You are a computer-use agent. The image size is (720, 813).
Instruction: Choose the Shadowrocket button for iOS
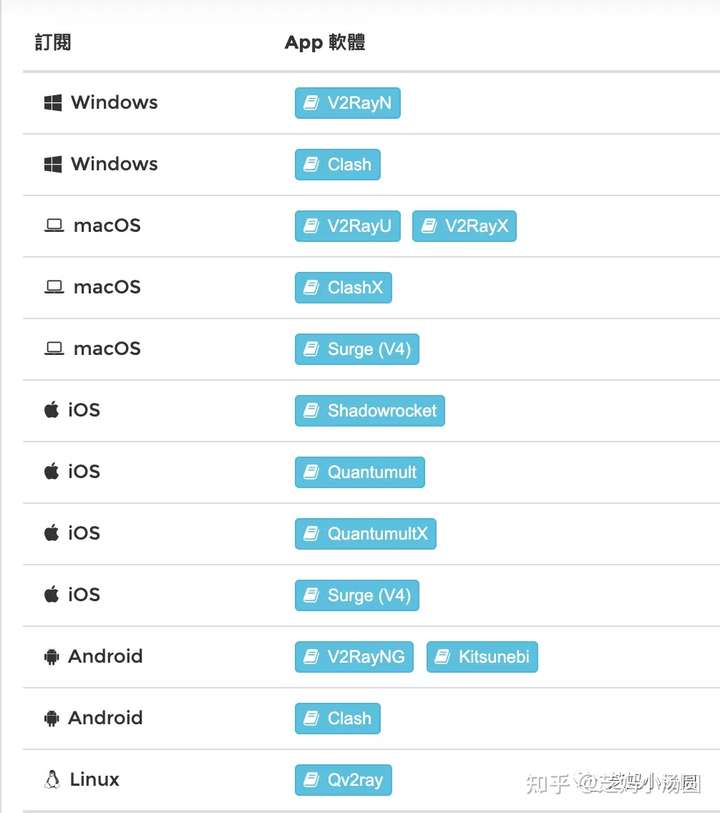point(369,411)
